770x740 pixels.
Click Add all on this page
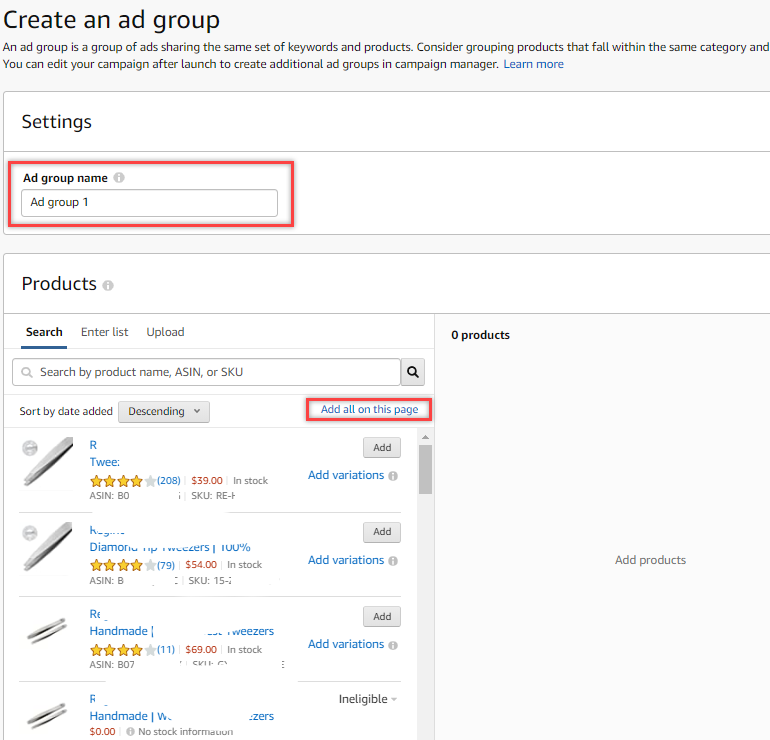coord(369,410)
